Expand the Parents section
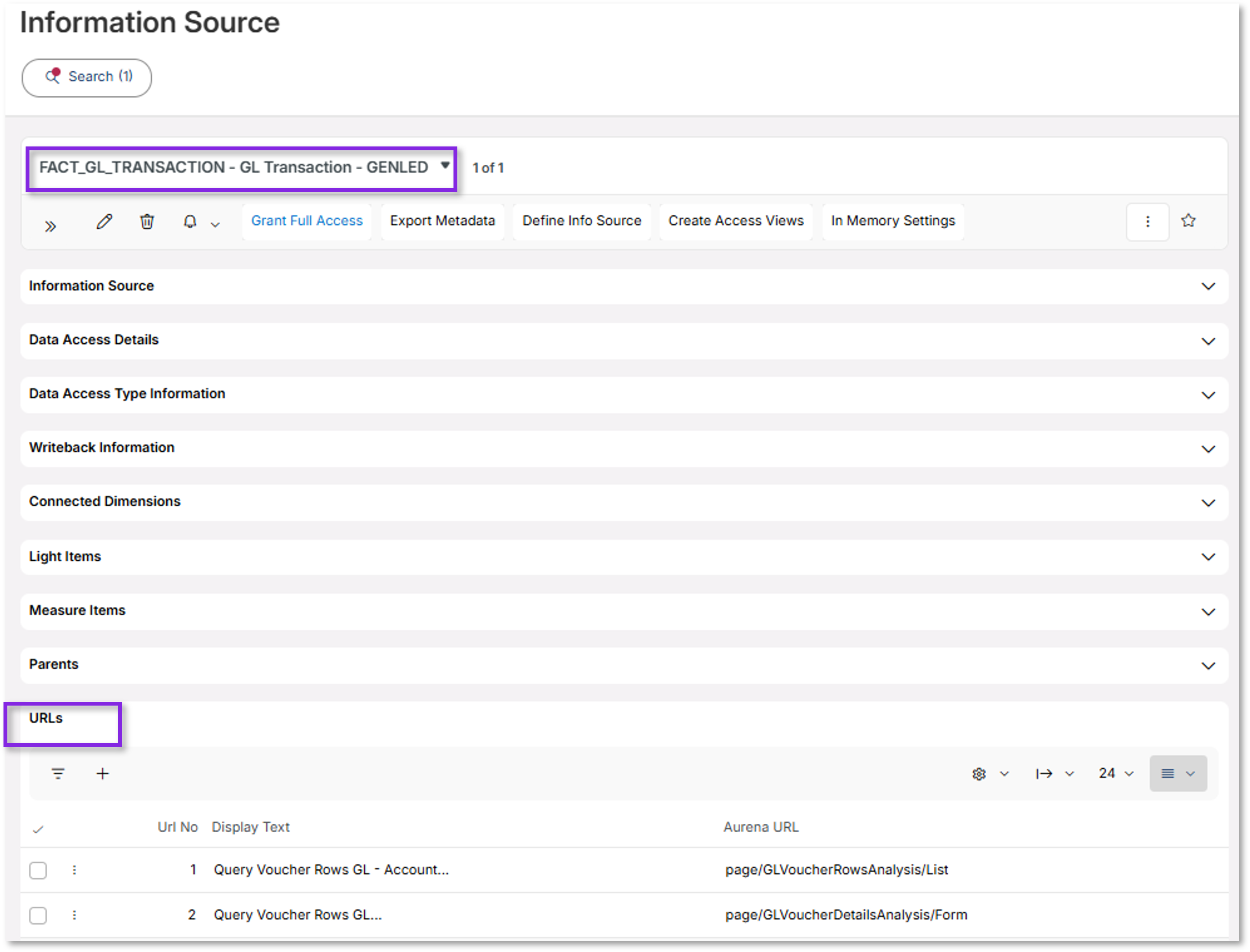 pos(624,665)
